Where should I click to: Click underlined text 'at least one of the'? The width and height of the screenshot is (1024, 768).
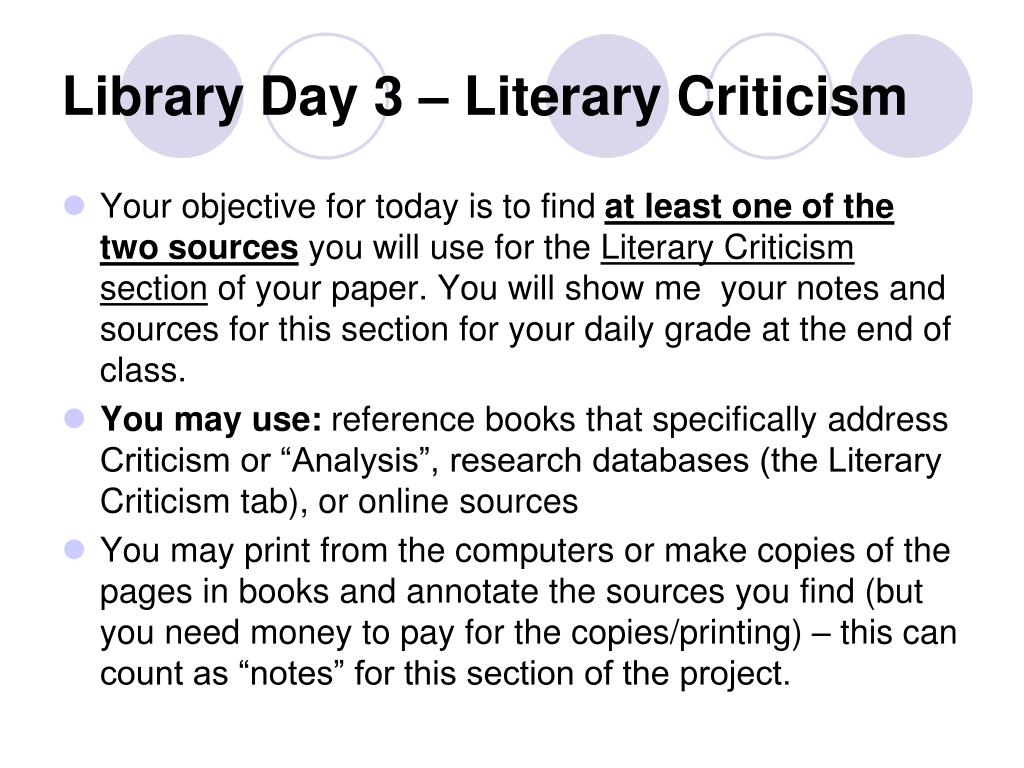(x=749, y=207)
